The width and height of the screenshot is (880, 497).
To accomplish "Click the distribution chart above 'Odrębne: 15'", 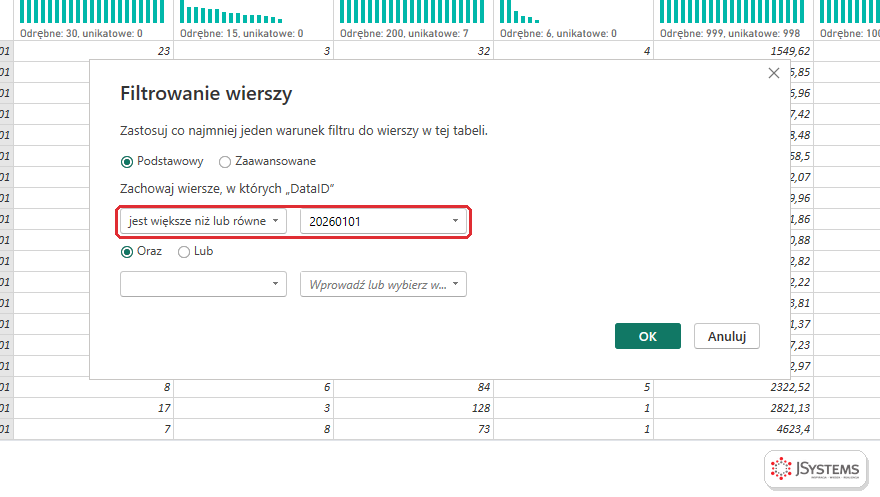I will pos(231,12).
